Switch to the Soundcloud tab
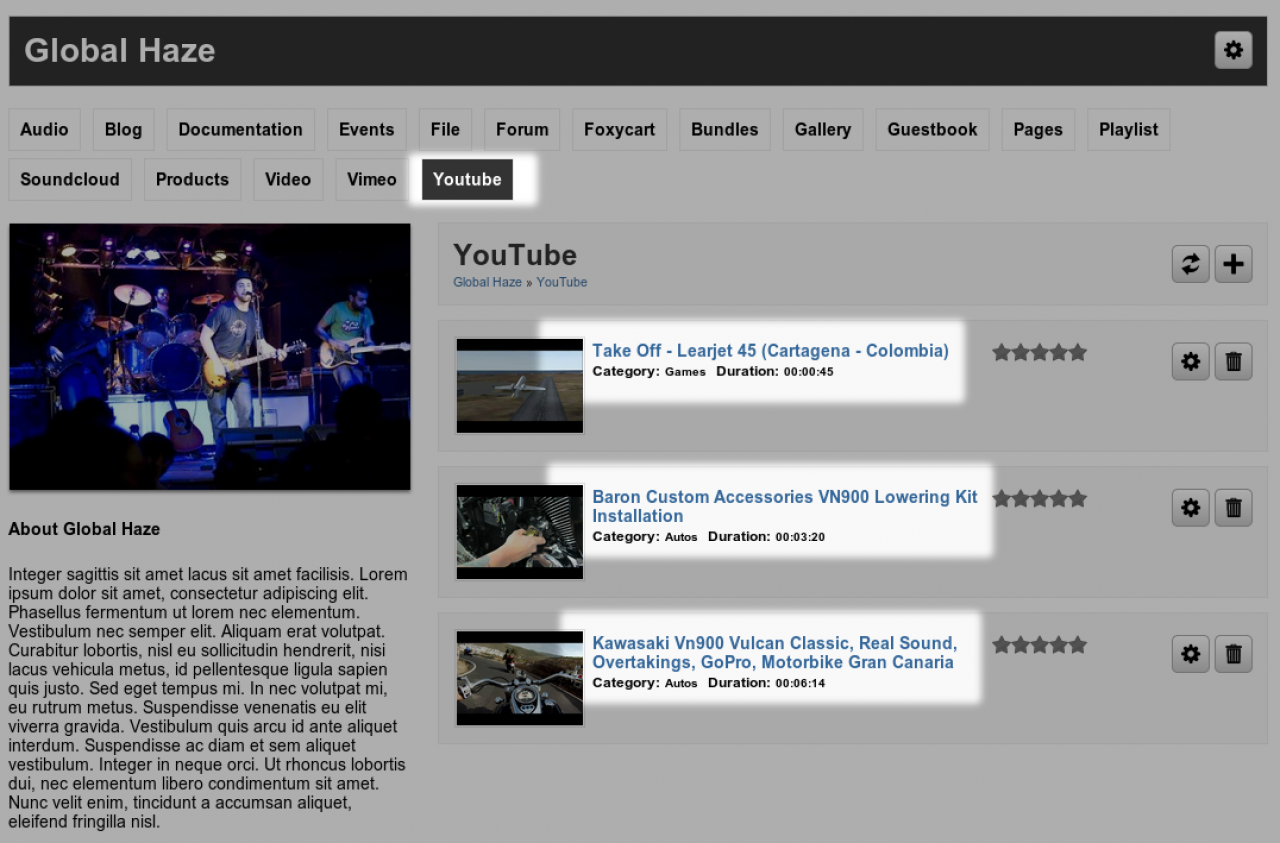This screenshot has width=1280, height=843. [70, 180]
